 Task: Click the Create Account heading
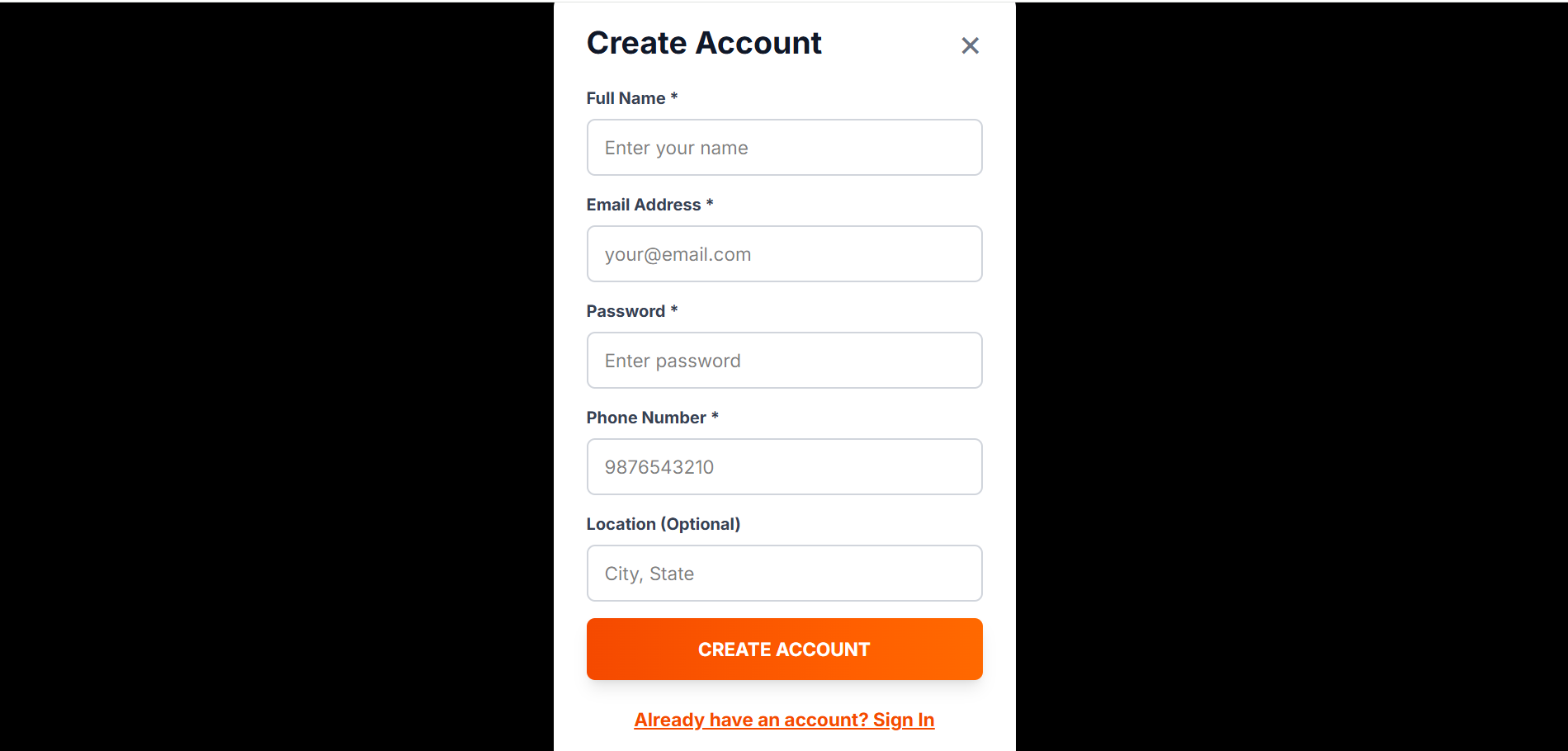tap(703, 43)
